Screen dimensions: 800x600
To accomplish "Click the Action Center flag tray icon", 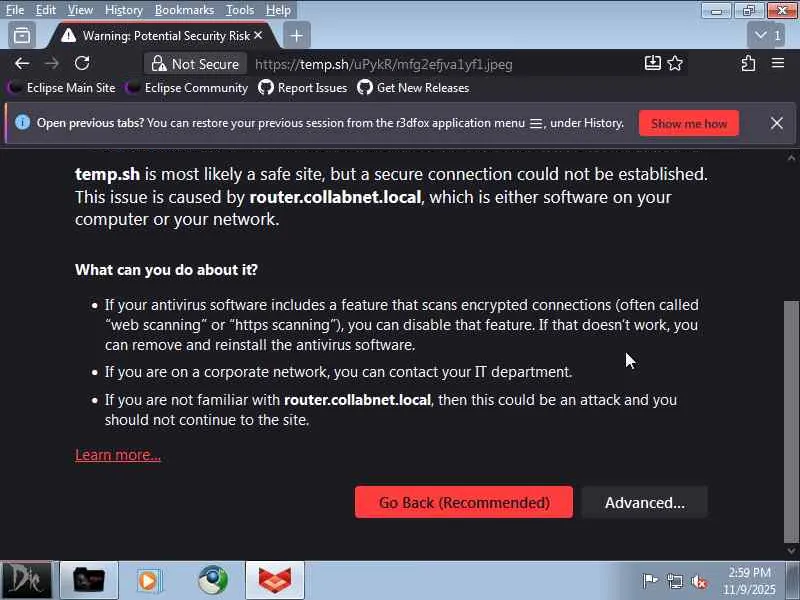I will point(650,581).
